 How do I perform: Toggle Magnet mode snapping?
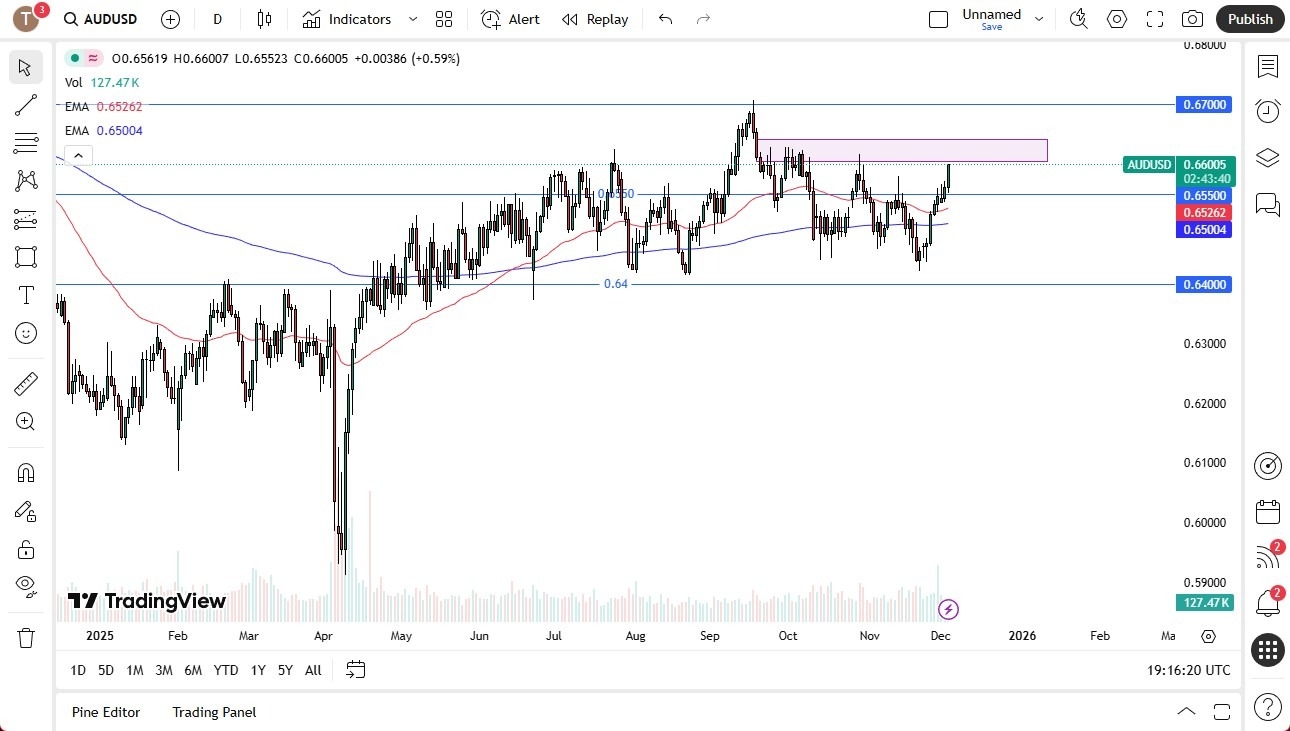tap(25, 472)
